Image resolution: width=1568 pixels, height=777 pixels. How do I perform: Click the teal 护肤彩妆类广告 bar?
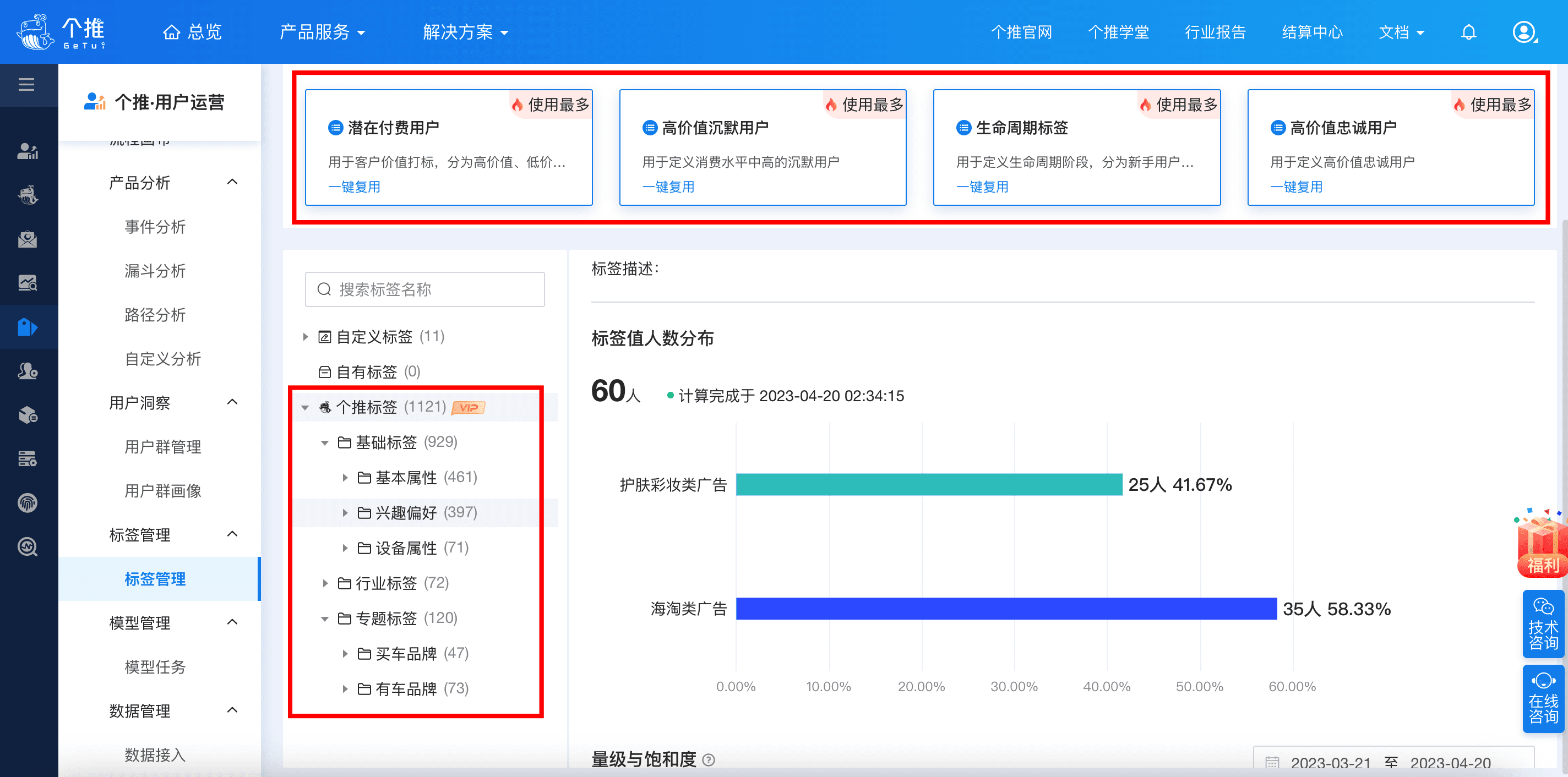point(929,484)
